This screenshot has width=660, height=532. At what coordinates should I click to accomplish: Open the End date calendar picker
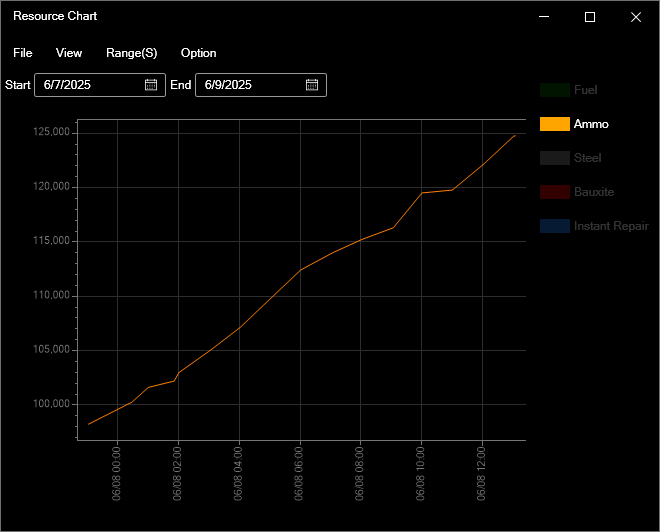tap(311, 85)
